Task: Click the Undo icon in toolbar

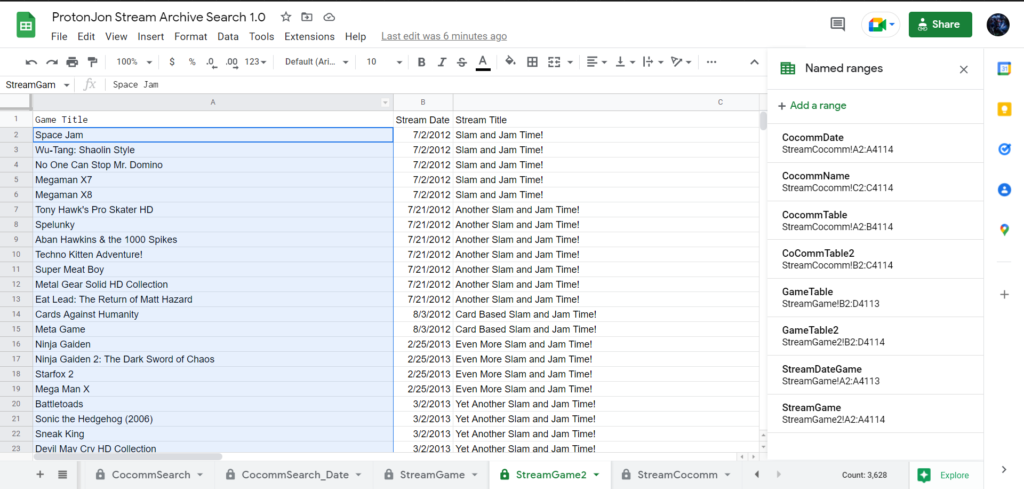Action: [31, 62]
